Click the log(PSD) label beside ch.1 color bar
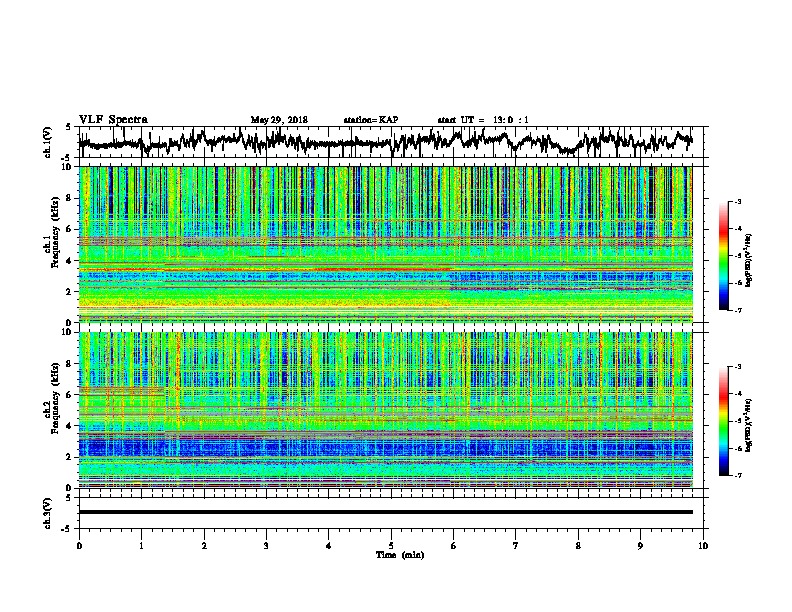792x612 pixels. (x=749, y=260)
